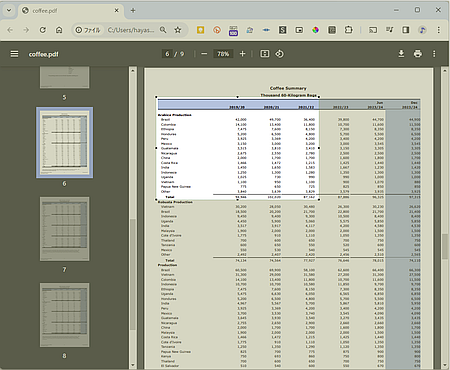Click the Vietnam row under Robusta Production
Viewport: 450px width, 370px height.
[x=289, y=207]
